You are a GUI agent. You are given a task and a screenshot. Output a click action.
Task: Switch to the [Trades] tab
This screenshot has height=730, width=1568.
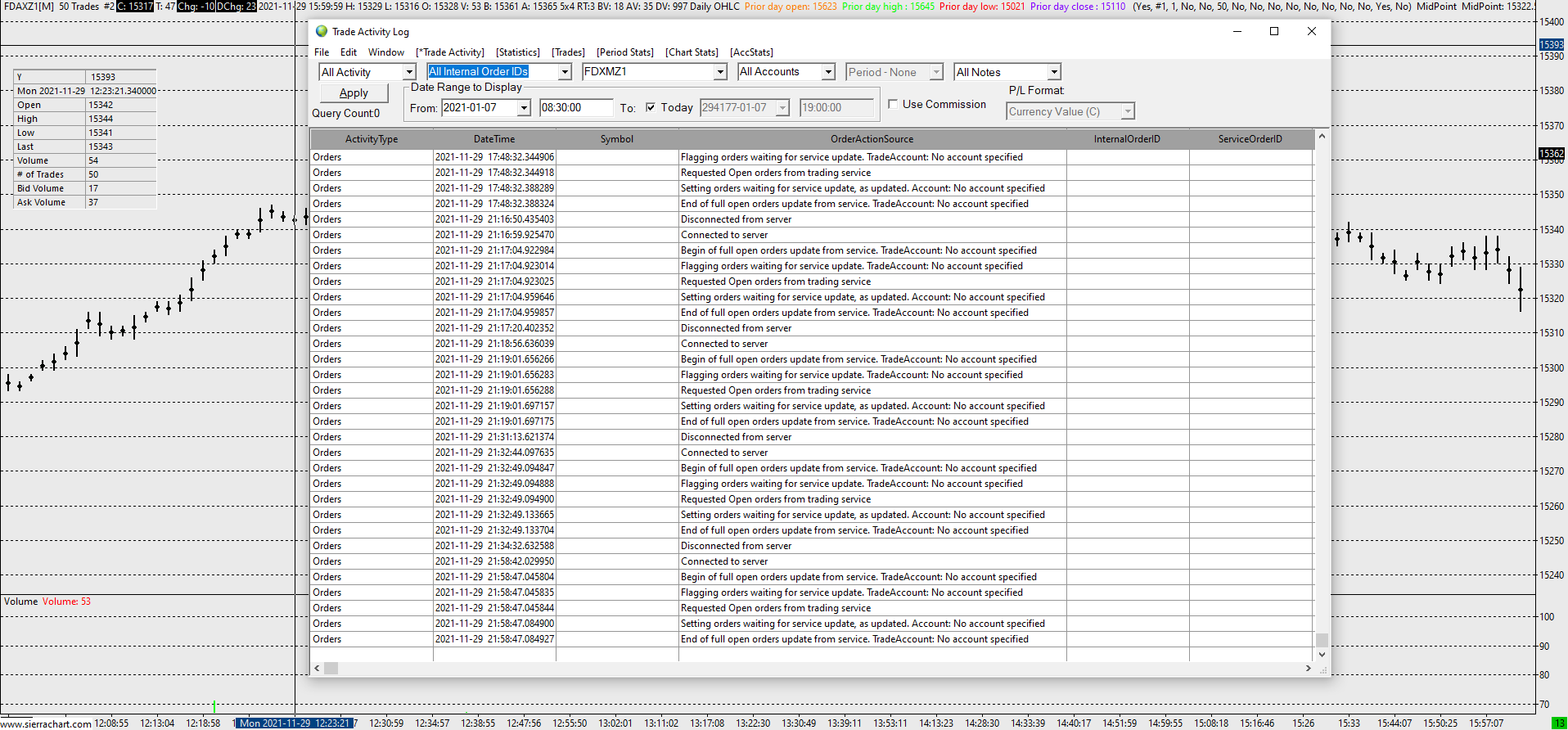pyautogui.click(x=568, y=52)
